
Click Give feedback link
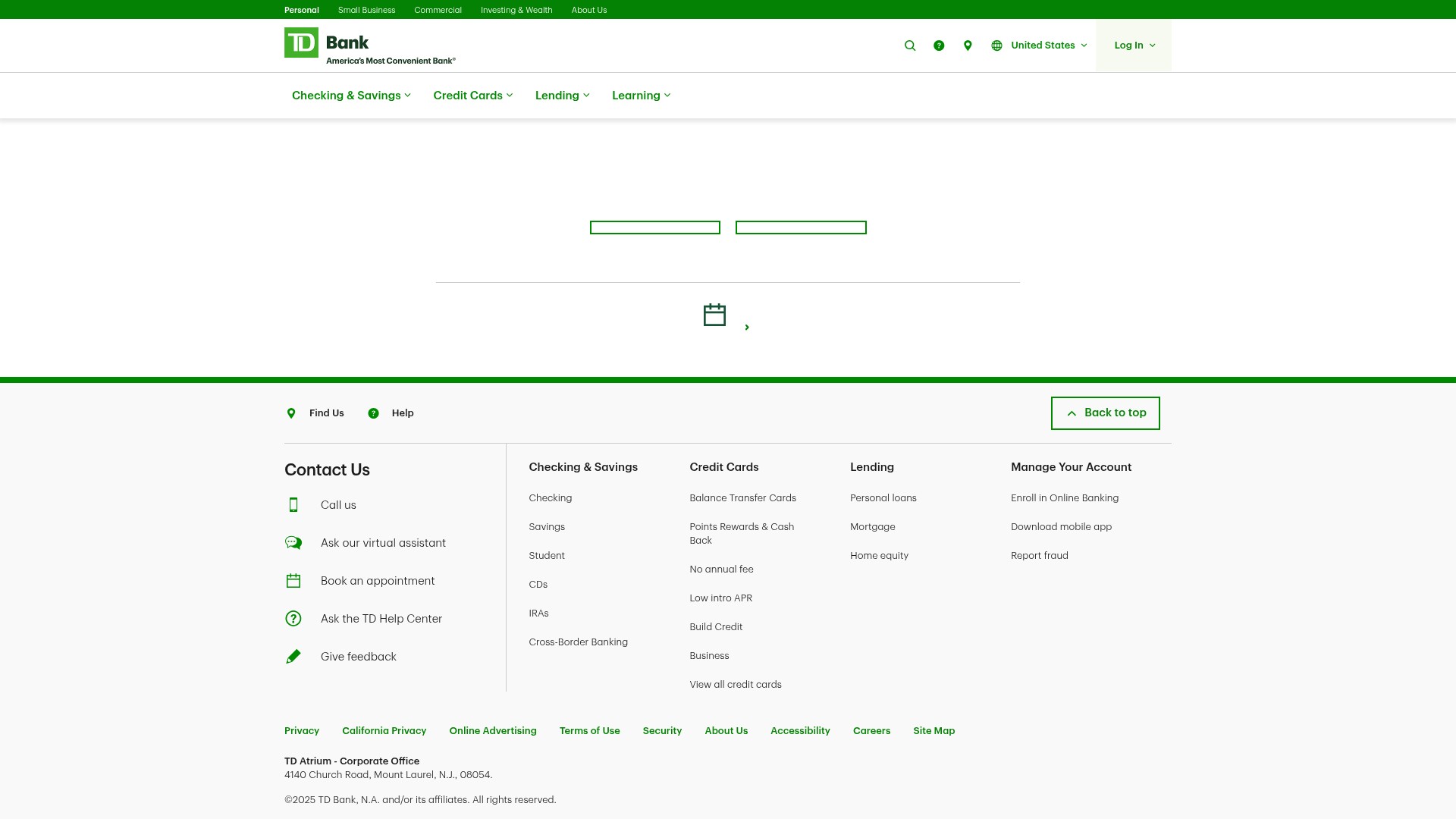[x=359, y=657]
